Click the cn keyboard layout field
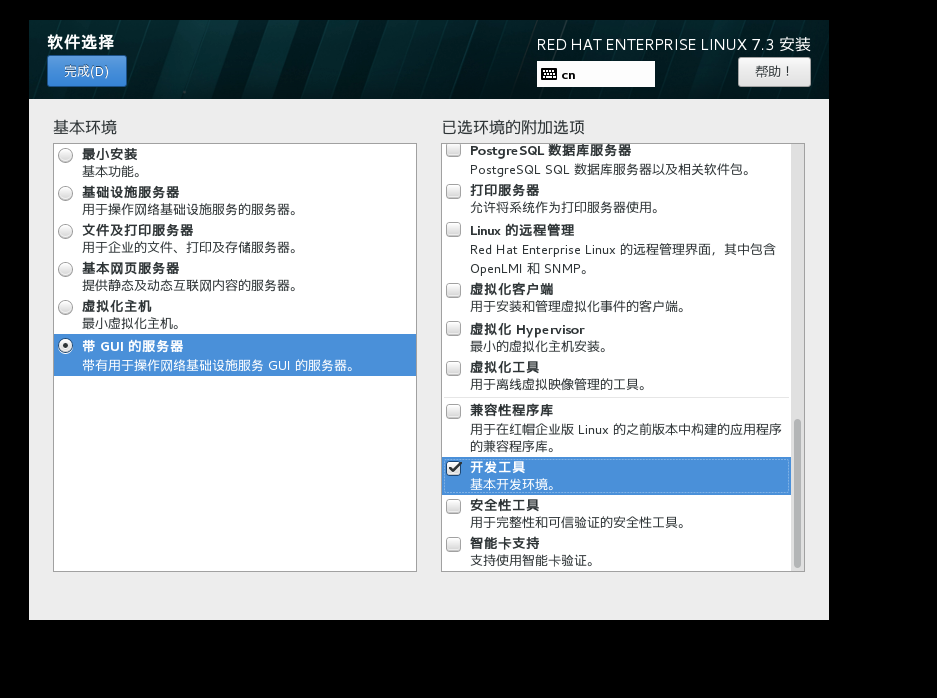The image size is (937, 698). coord(595,74)
